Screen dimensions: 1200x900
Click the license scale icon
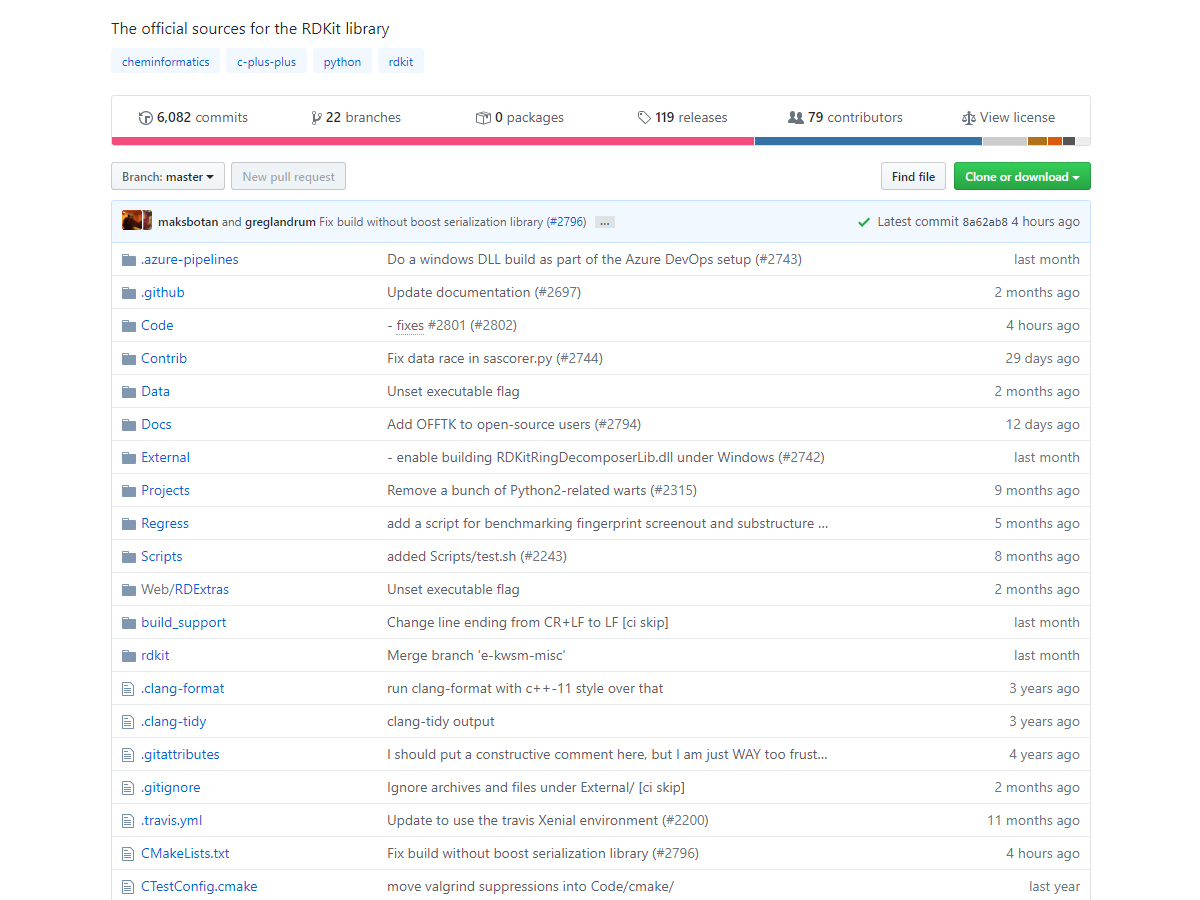pos(968,118)
